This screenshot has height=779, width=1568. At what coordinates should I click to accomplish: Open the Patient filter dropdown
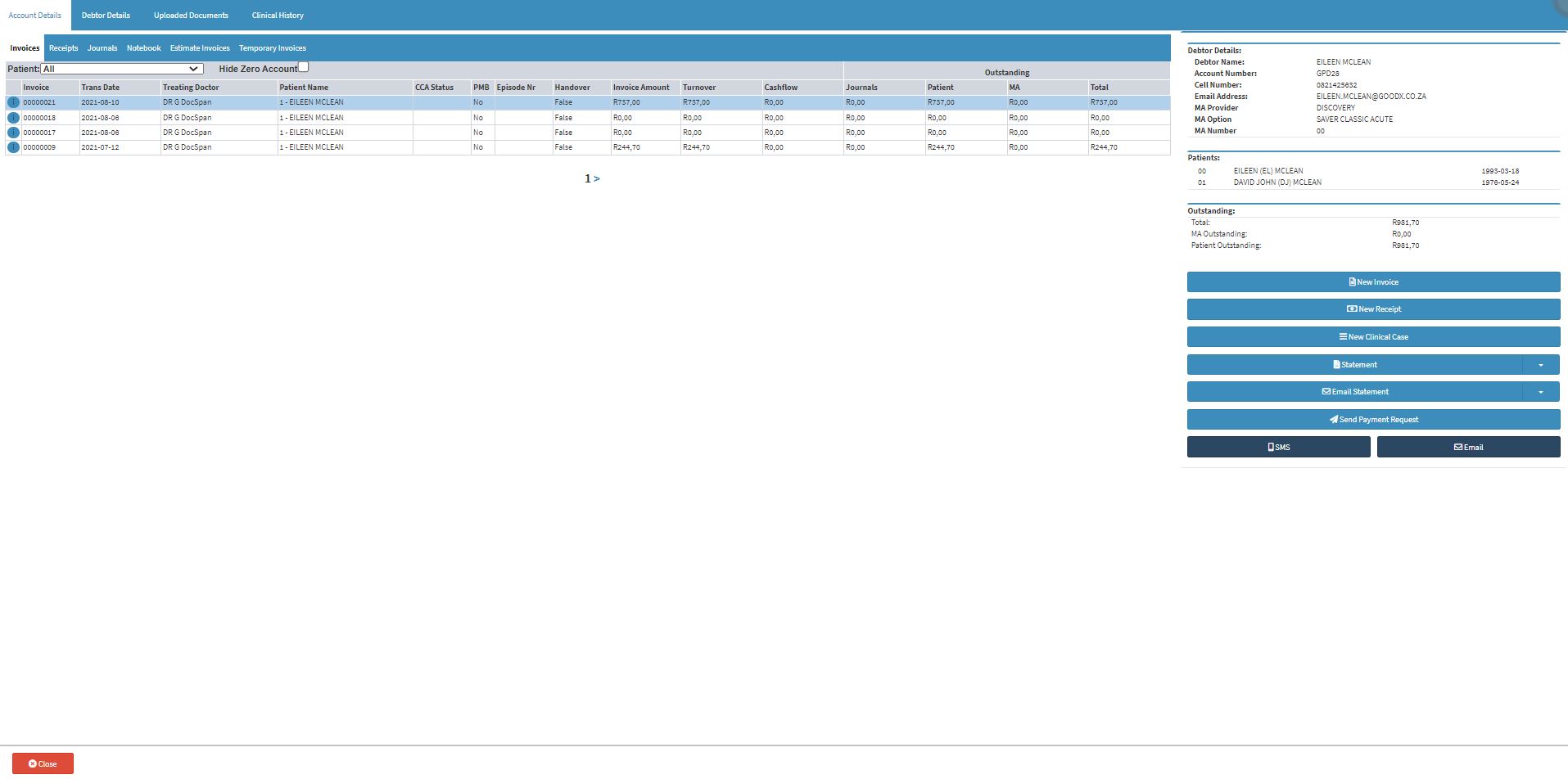(121, 69)
